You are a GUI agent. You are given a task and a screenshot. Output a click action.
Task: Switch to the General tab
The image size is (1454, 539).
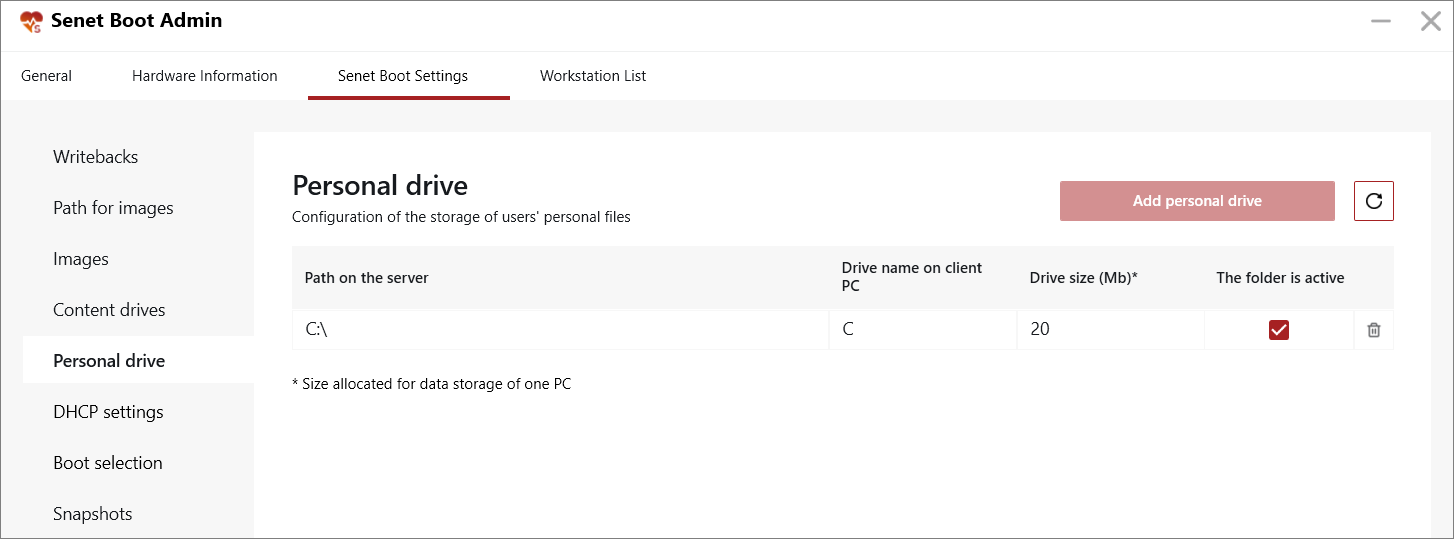pyautogui.click(x=46, y=76)
